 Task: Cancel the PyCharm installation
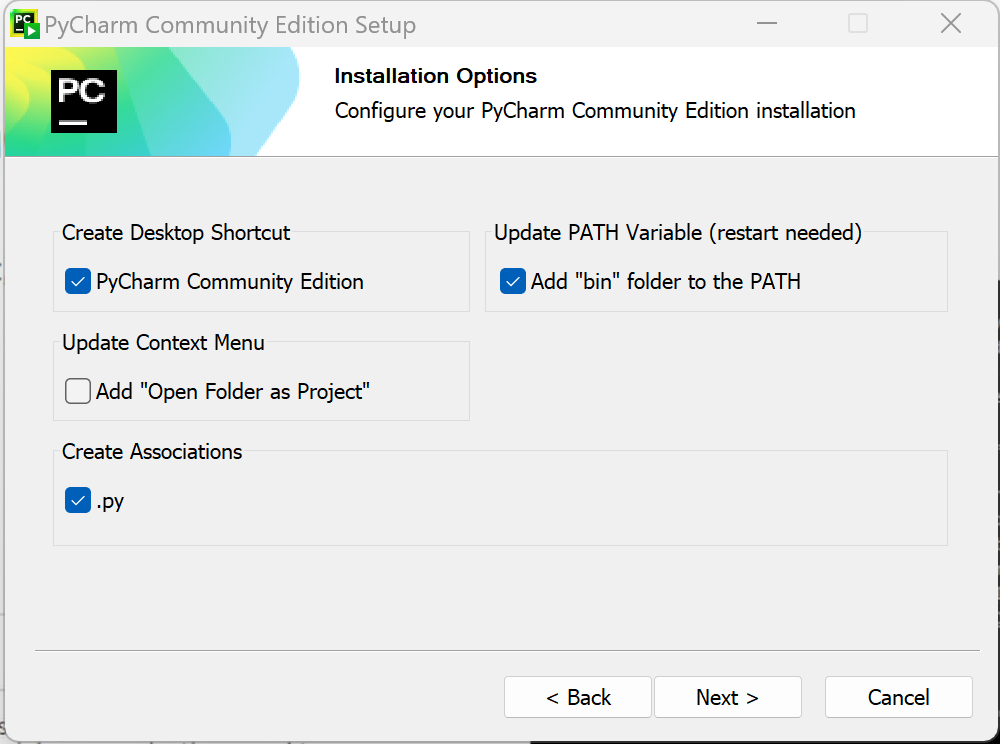click(x=898, y=697)
